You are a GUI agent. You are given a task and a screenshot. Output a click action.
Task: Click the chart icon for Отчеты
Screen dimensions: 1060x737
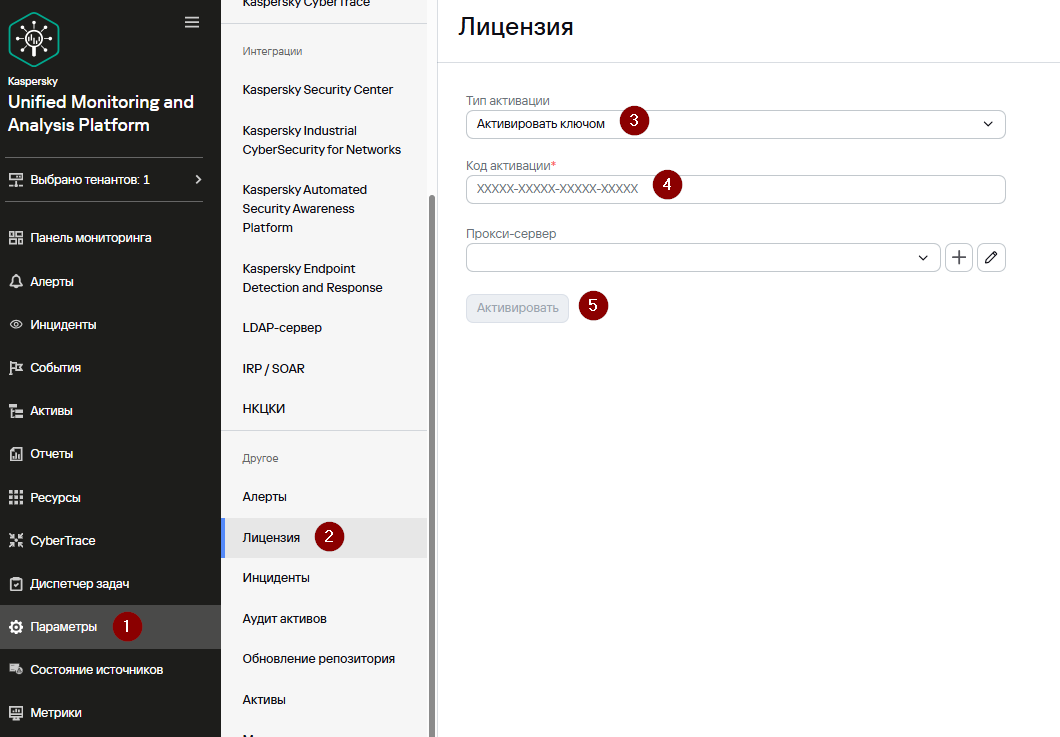(16, 454)
